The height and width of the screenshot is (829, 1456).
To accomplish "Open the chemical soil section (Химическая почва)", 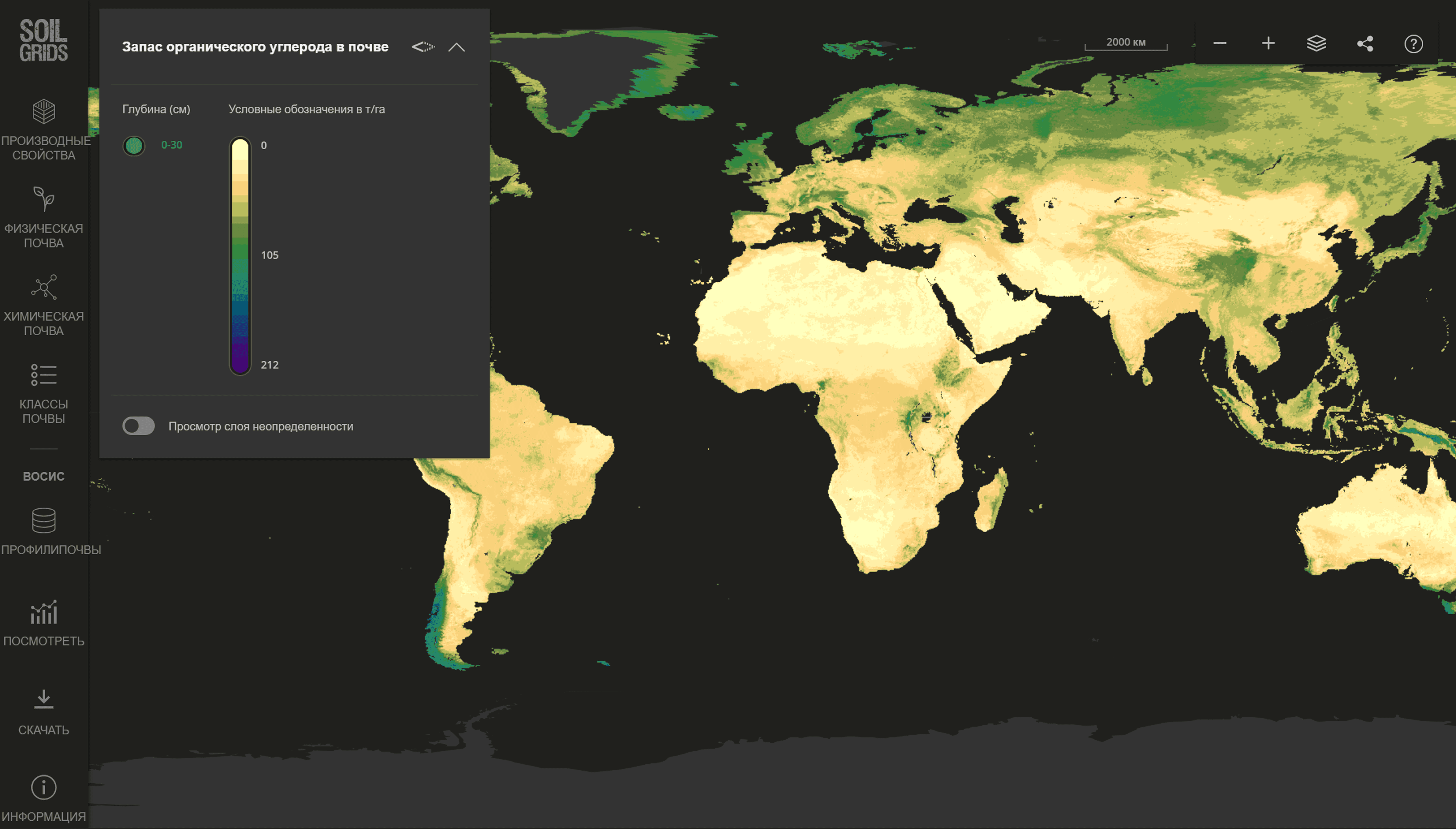I will pos(44,288).
